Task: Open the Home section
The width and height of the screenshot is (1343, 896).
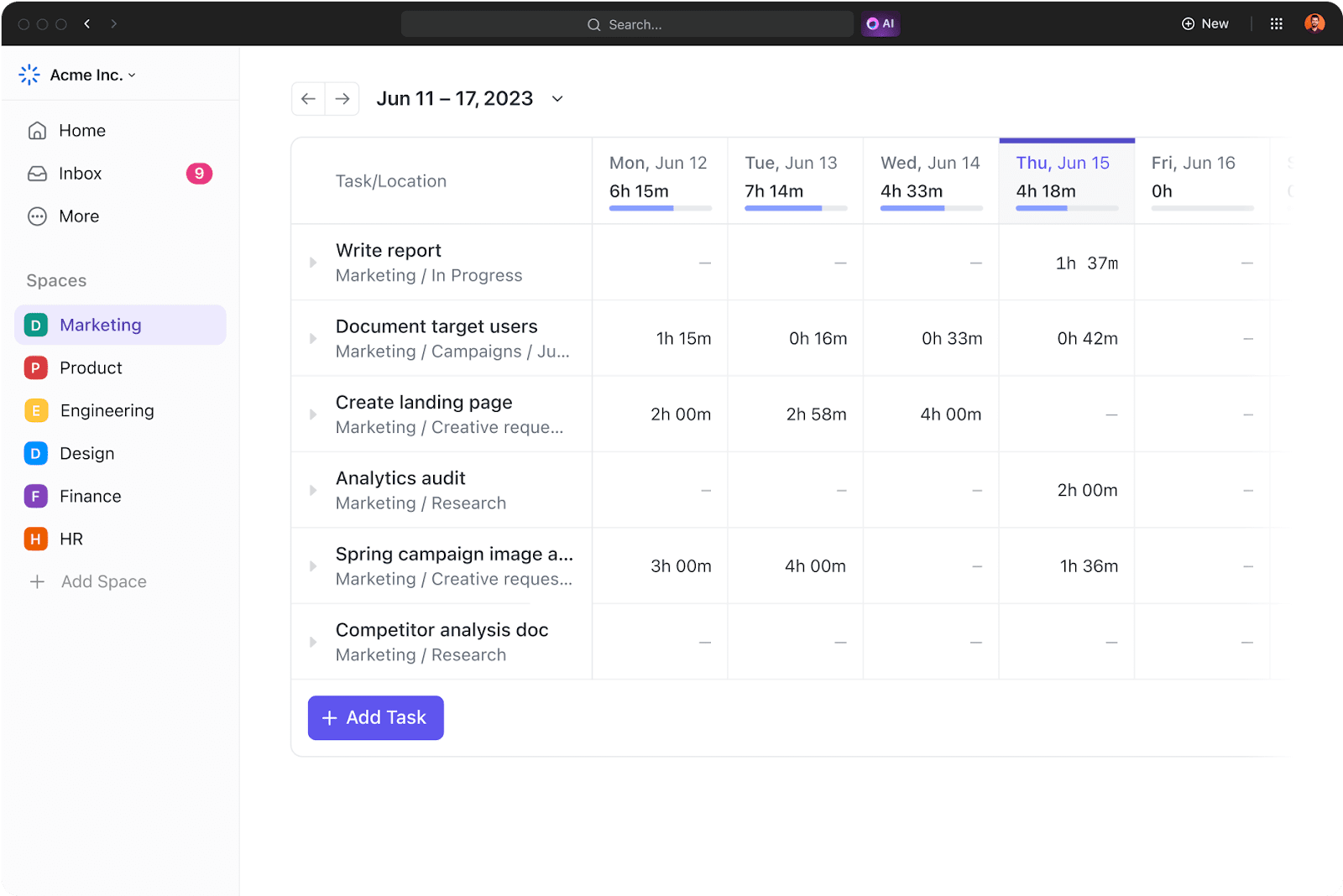Action: 82,130
